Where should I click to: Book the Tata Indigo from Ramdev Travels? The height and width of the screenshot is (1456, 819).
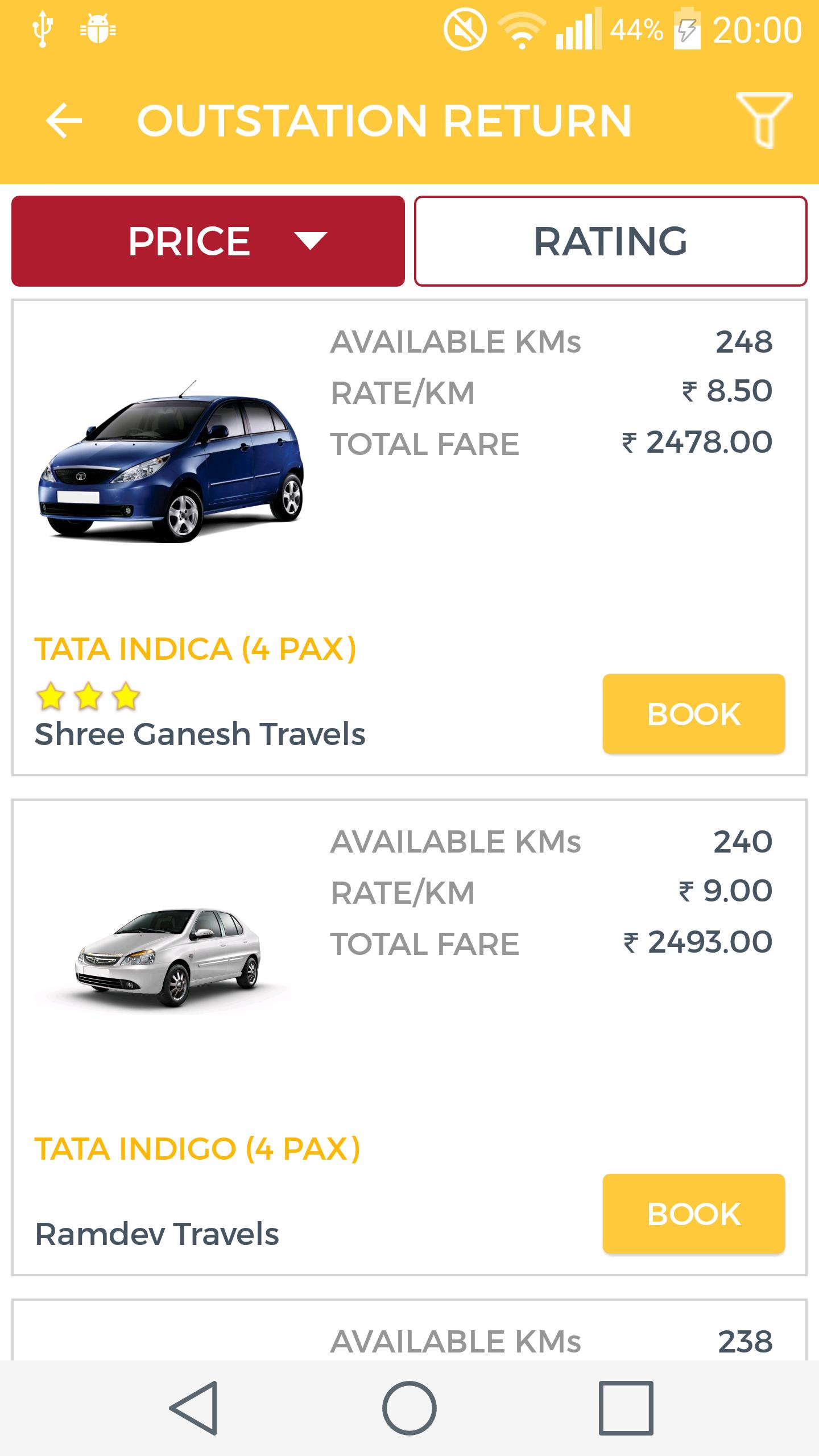tap(693, 1214)
